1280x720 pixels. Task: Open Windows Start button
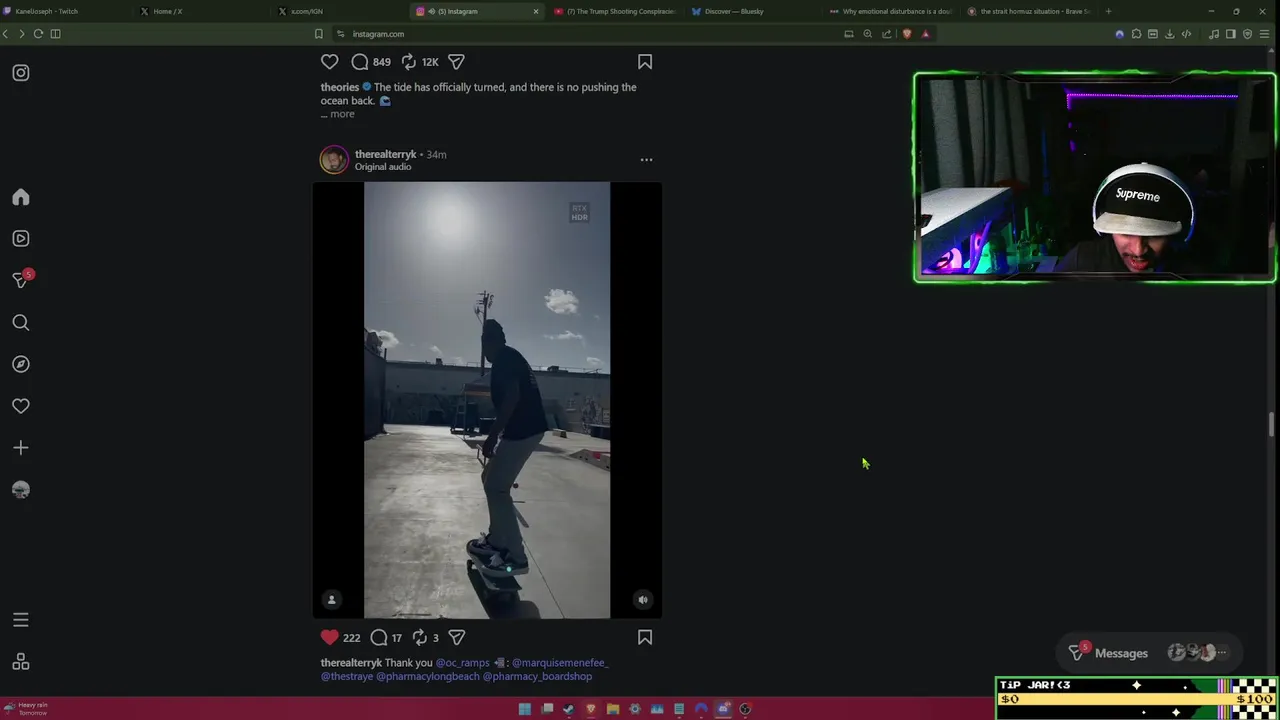[525, 709]
